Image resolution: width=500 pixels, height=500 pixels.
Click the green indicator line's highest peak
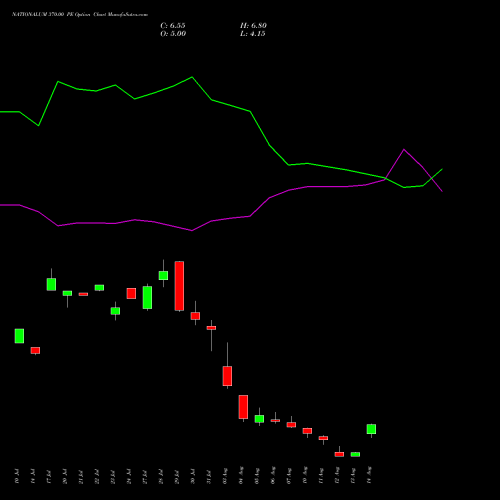click(192, 77)
